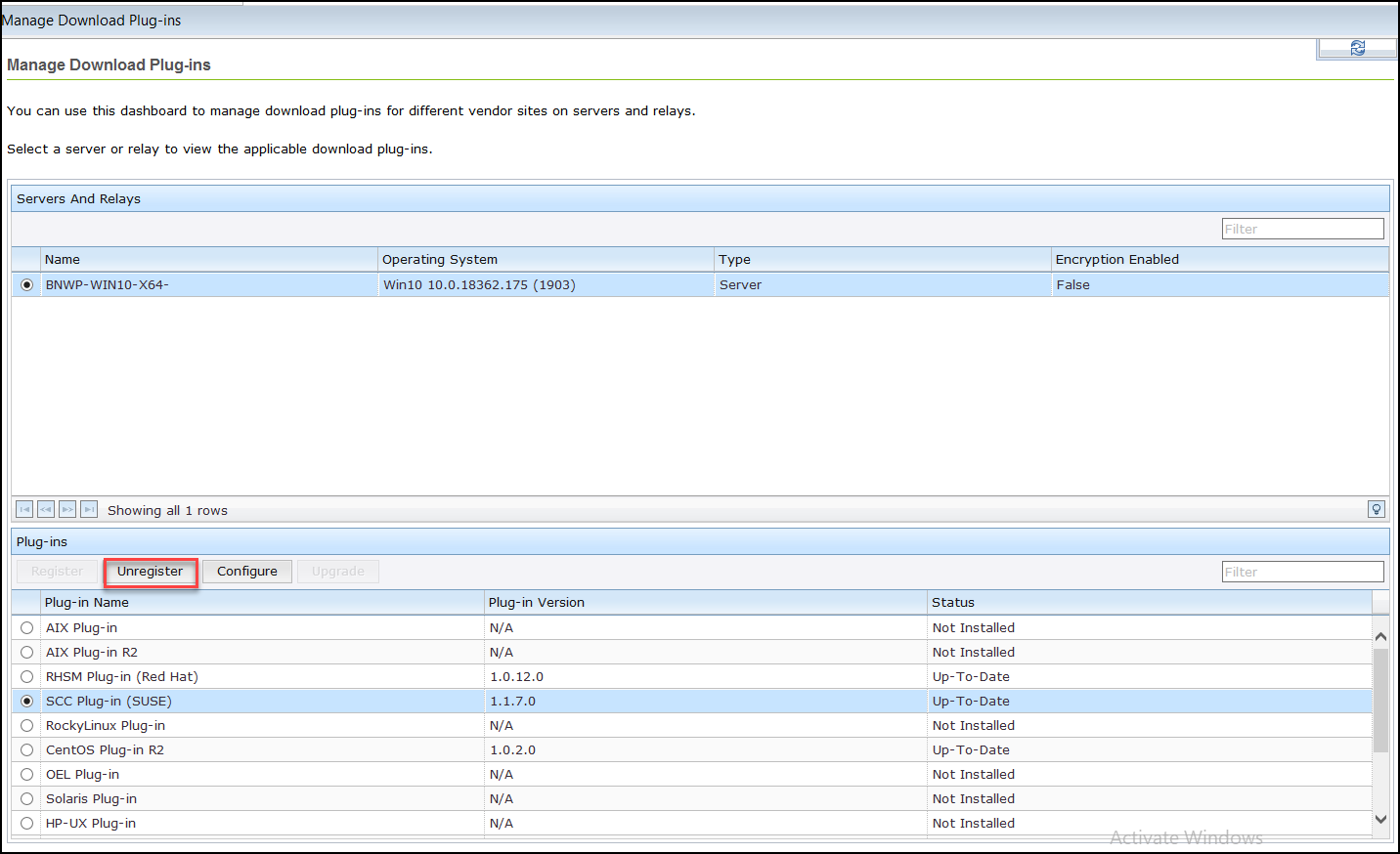Click the scrollbar down arrow in Plug-ins list
1400x854 pixels.
(1380, 820)
